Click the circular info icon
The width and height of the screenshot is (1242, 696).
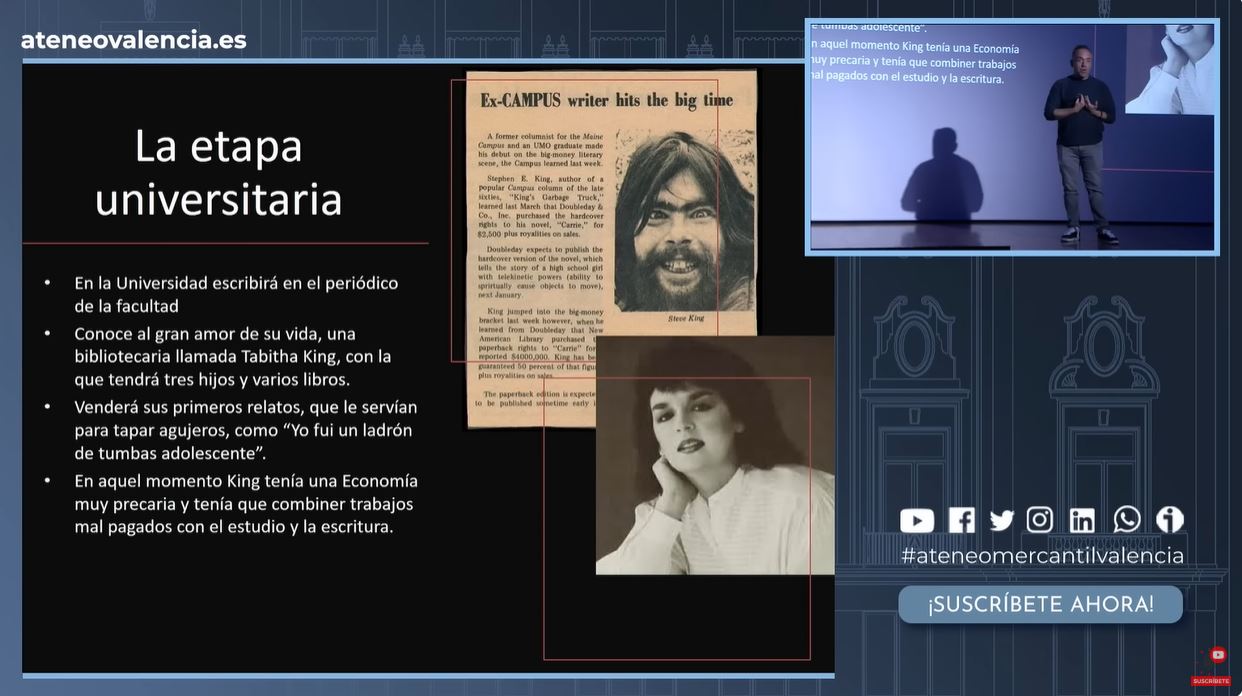point(1170,520)
